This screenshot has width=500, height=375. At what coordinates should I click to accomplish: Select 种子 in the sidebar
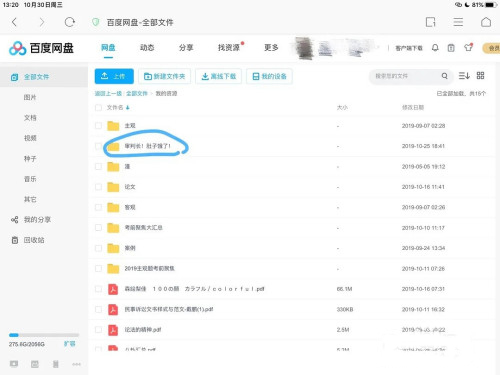click(30, 159)
